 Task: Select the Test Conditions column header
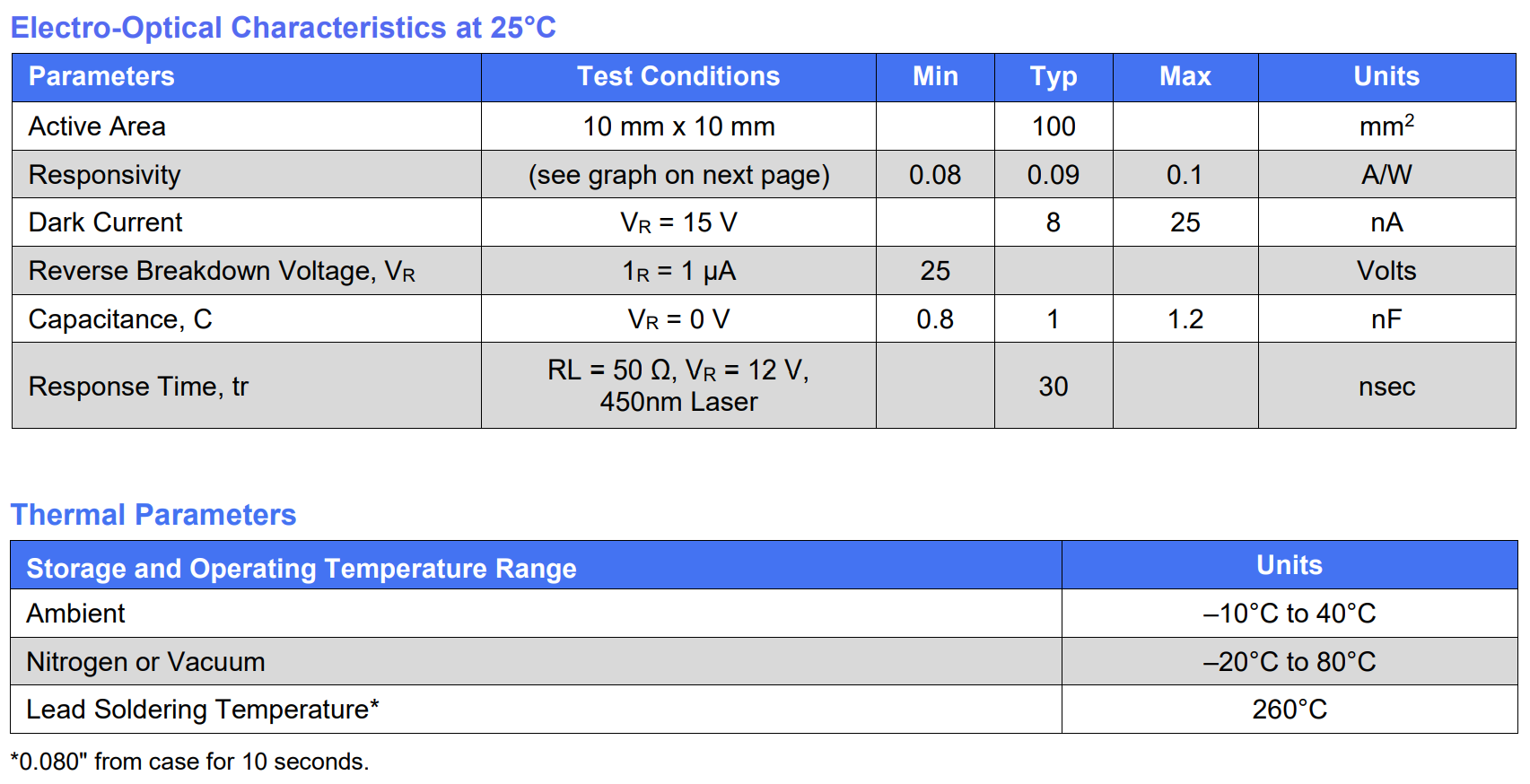tap(678, 77)
